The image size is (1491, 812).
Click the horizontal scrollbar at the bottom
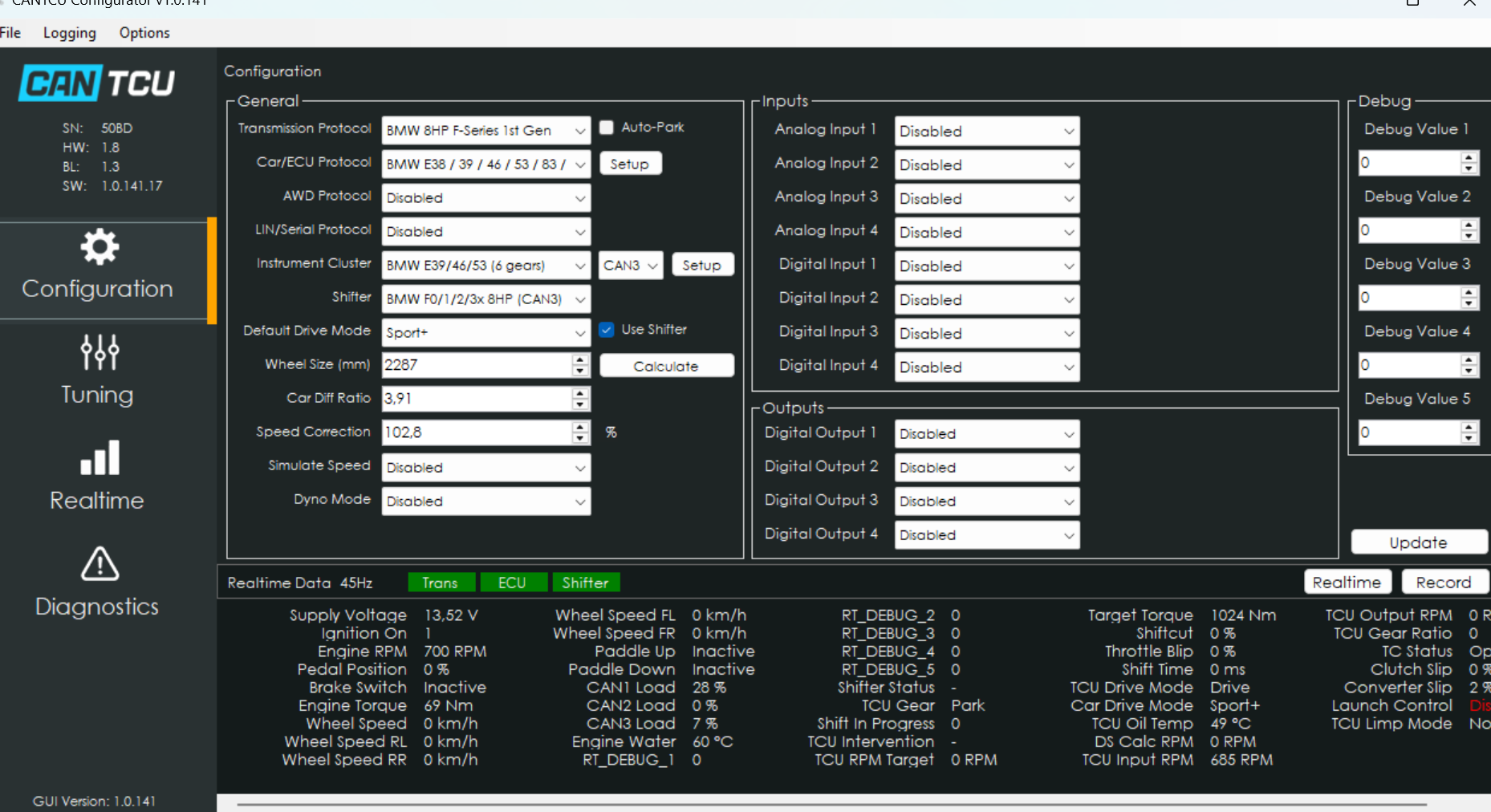(x=831, y=803)
